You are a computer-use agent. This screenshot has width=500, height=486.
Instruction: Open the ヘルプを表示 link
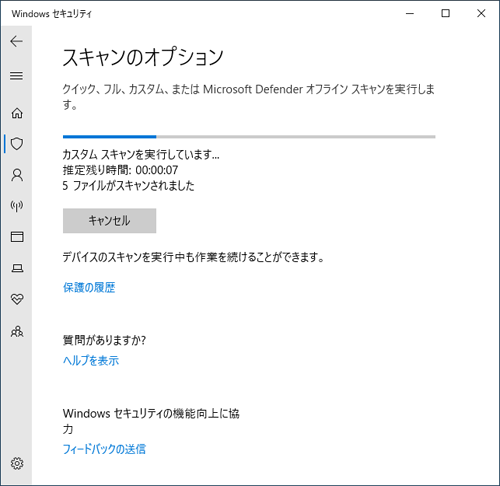(x=91, y=360)
